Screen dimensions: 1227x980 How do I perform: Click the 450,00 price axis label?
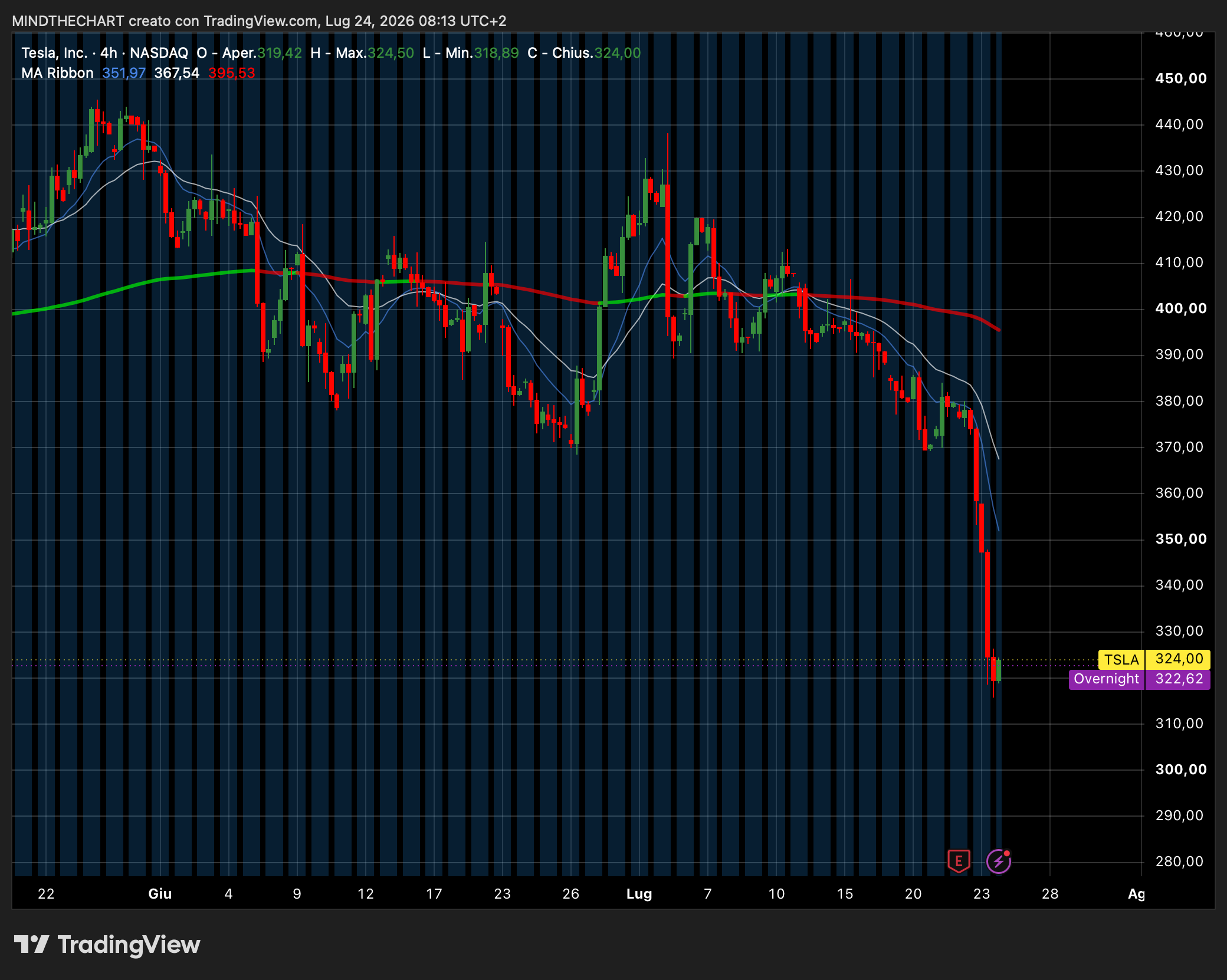point(1180,78)
